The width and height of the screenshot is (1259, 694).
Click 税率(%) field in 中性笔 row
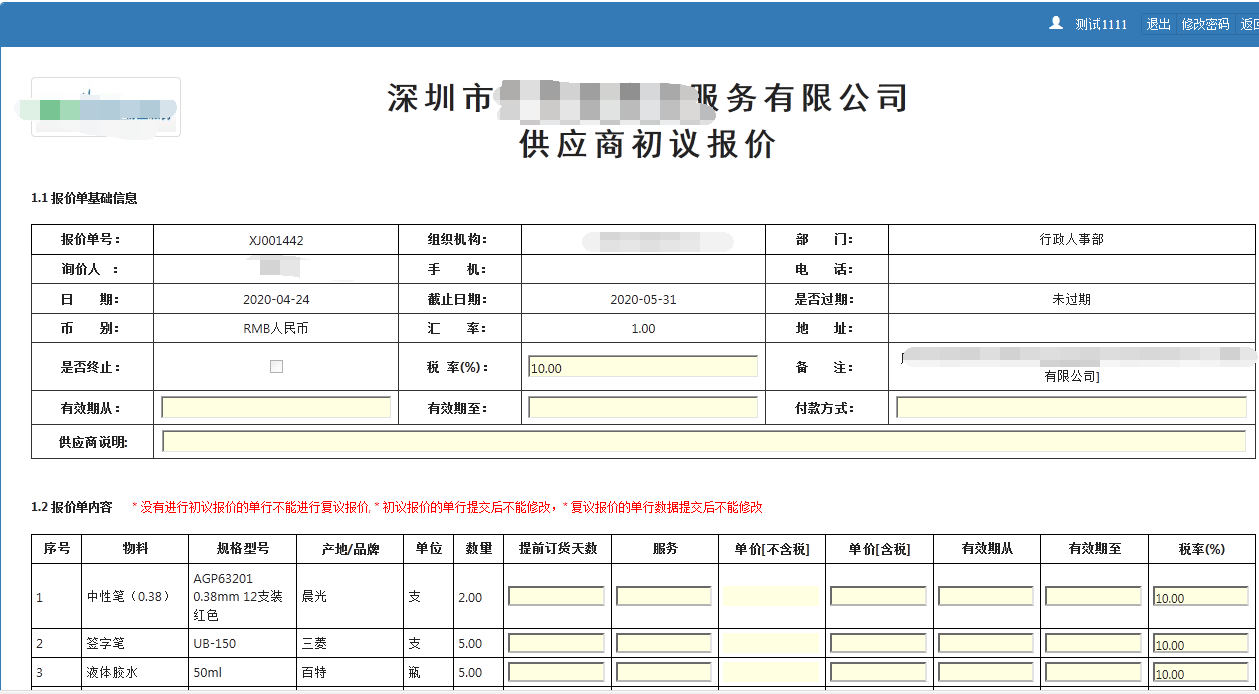1200,596
